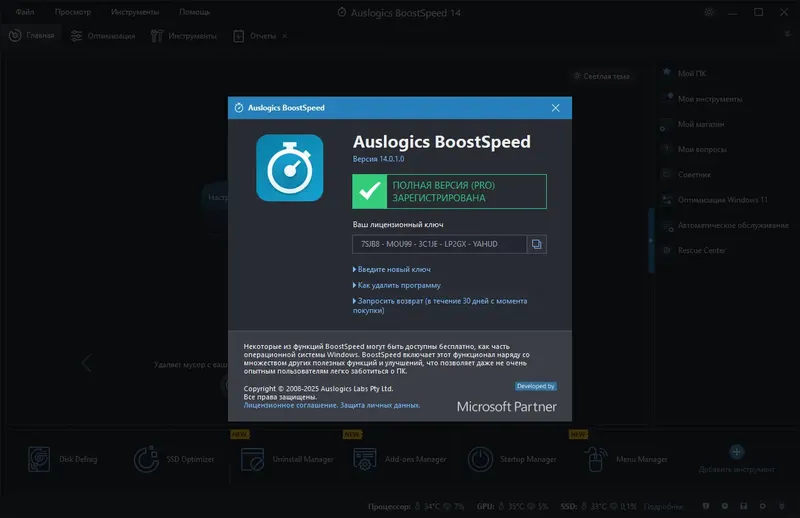
Task: Click the 'GPU:' temperature readout
Action: [x=512, y=507]
